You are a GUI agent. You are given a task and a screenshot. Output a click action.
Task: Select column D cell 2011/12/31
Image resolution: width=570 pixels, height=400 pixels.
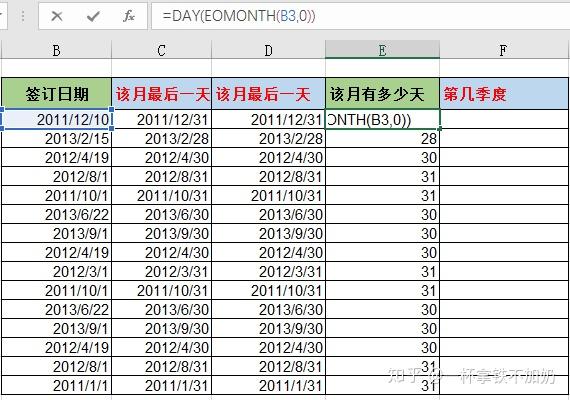pyautogui.click(x=268, y=119)
